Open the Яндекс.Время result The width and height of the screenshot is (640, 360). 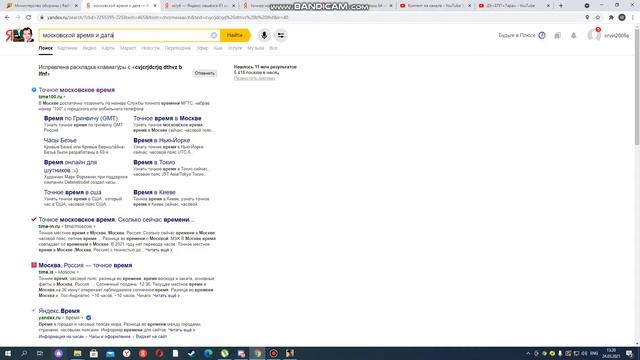pos(59,311)
